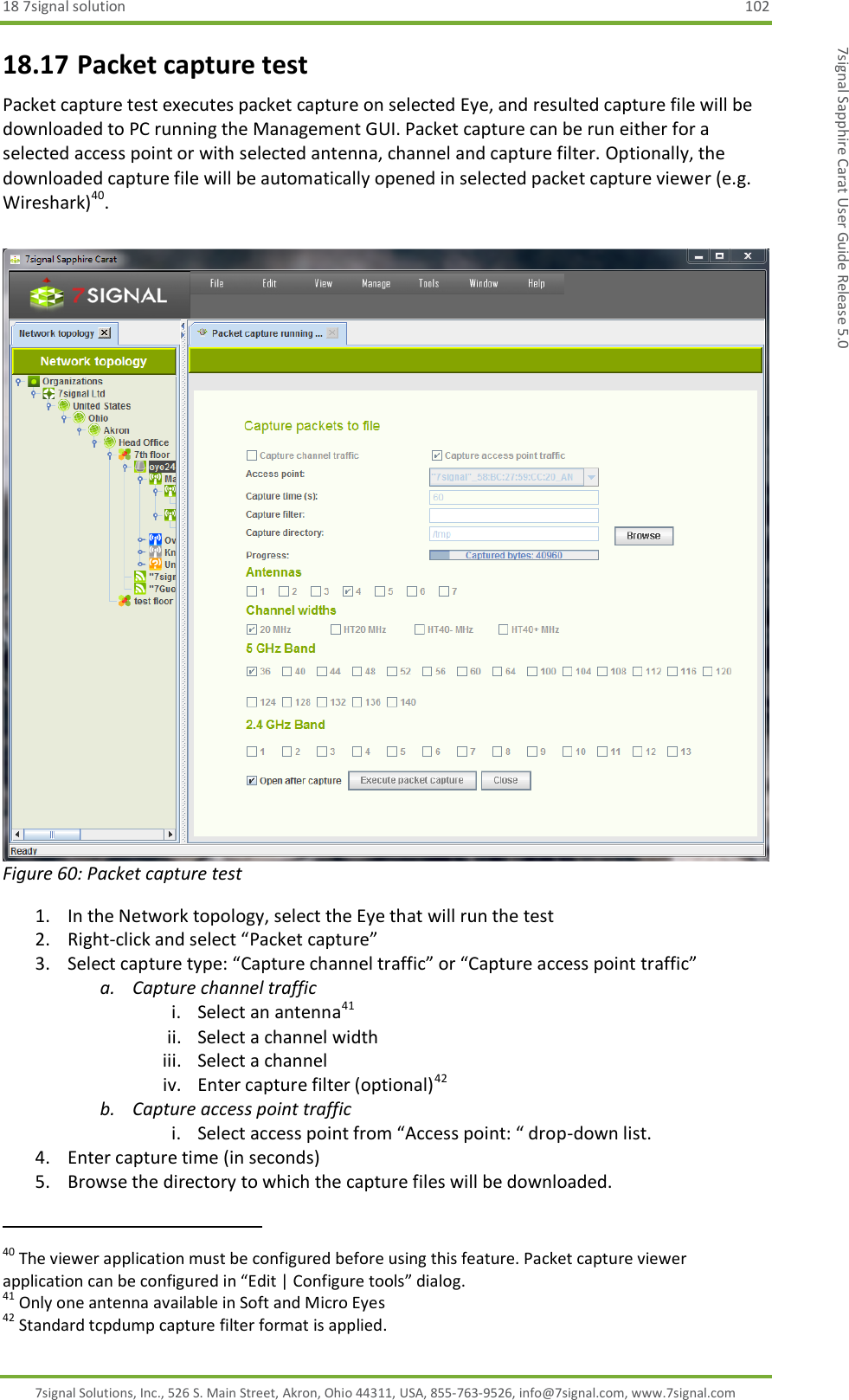Image resolution: width=849 pixels, height=1400 pixels.
Task: Uncheck 5 GHz channel 36
Action: click(x=252, y=671)
